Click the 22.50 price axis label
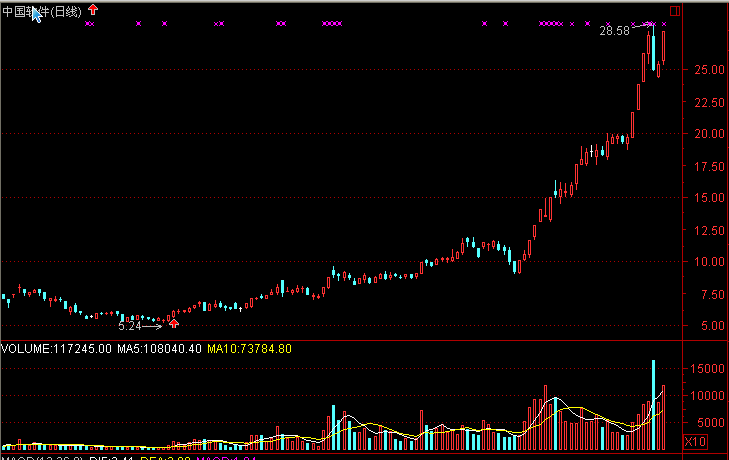The width and height of the screenshot is (729, 460). pyautogui.click(x=709, y=102)
